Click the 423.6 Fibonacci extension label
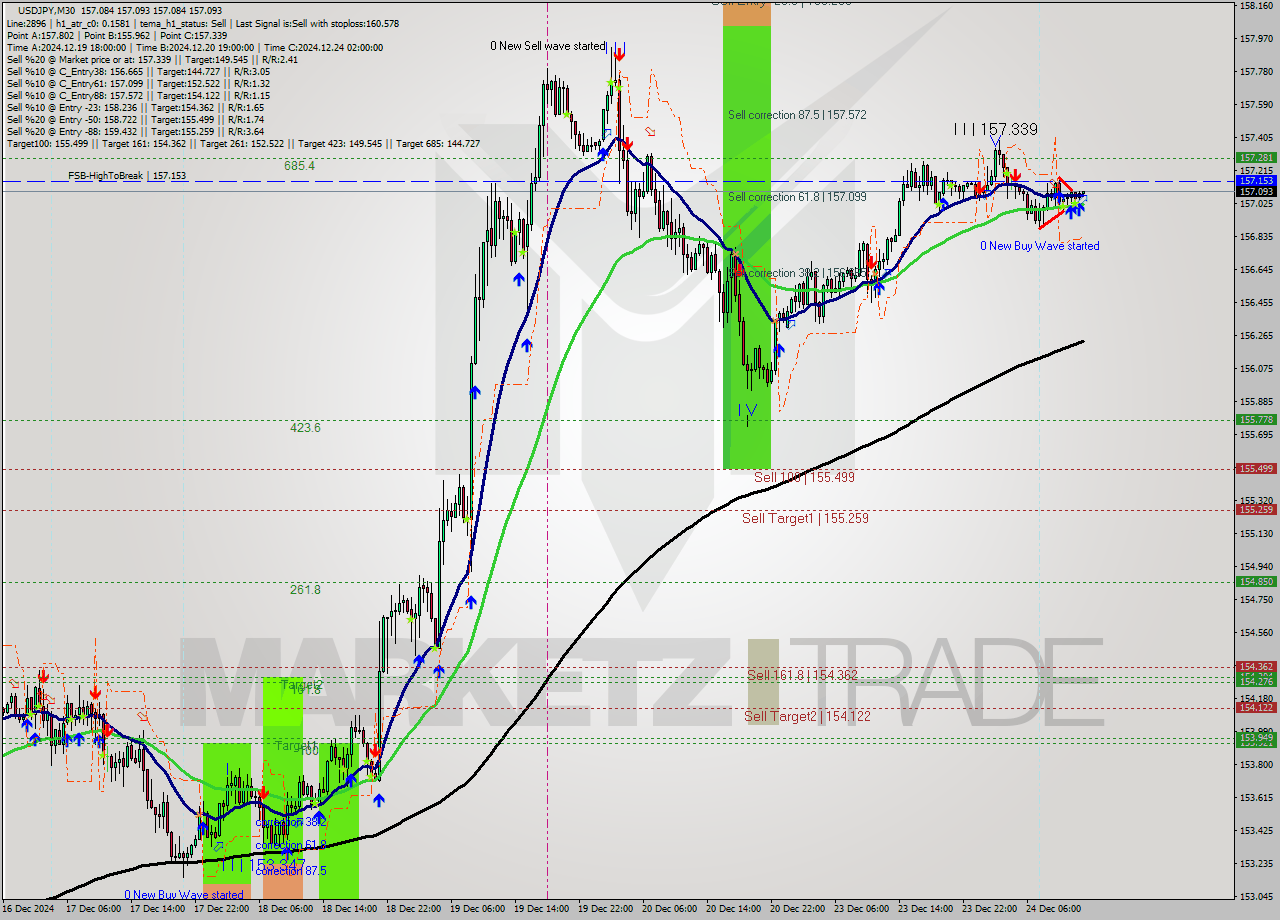The height and width of the screenshot is (920, 1280). pos(305,428)
